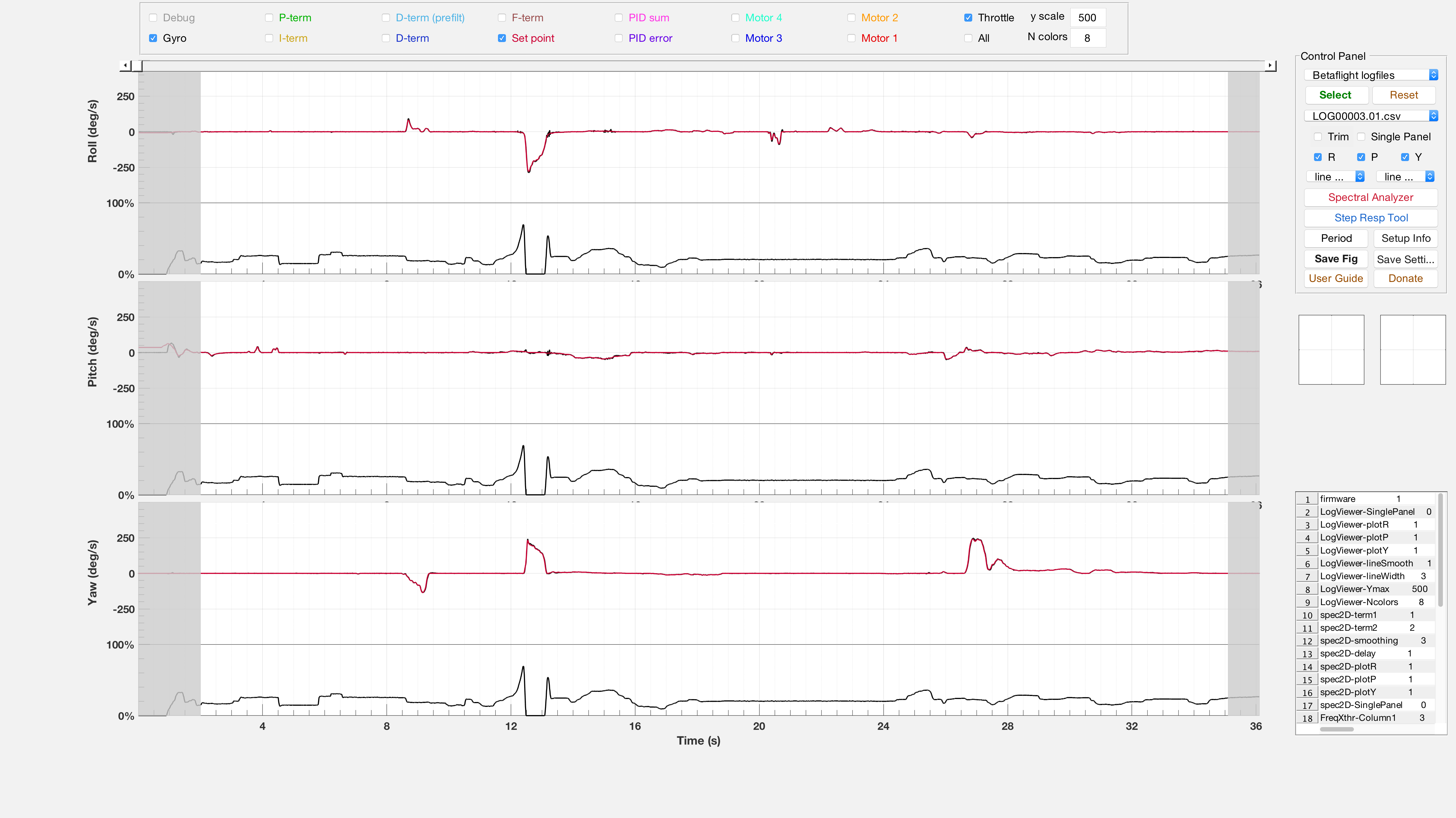Click the Select logfile button
This screenshot has height=818, width=1456.
point(1335,95)
